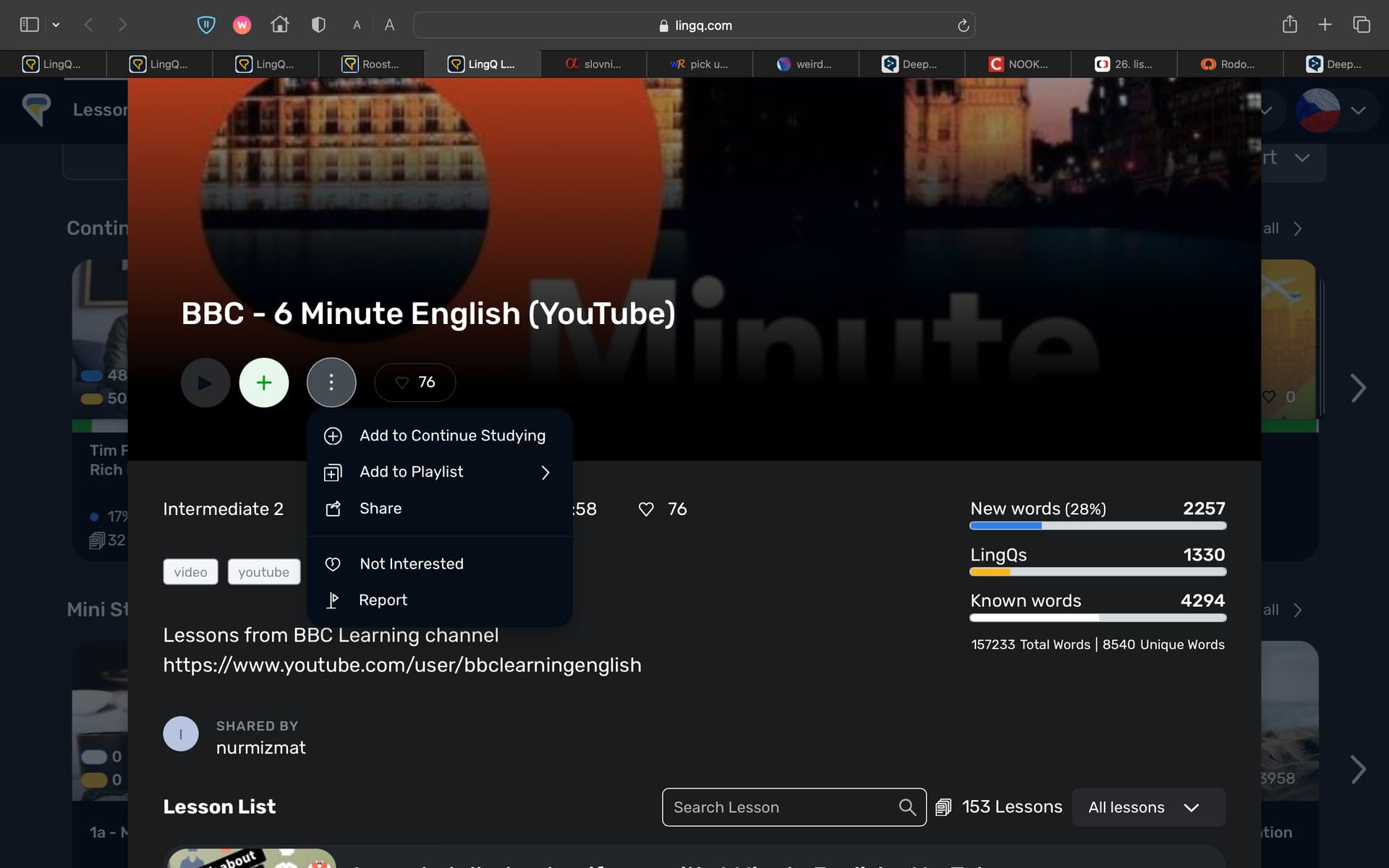This screenshot has width=1389, height=868.
Task: Click the pink W extension icon
Action: (x=242, y=25)
